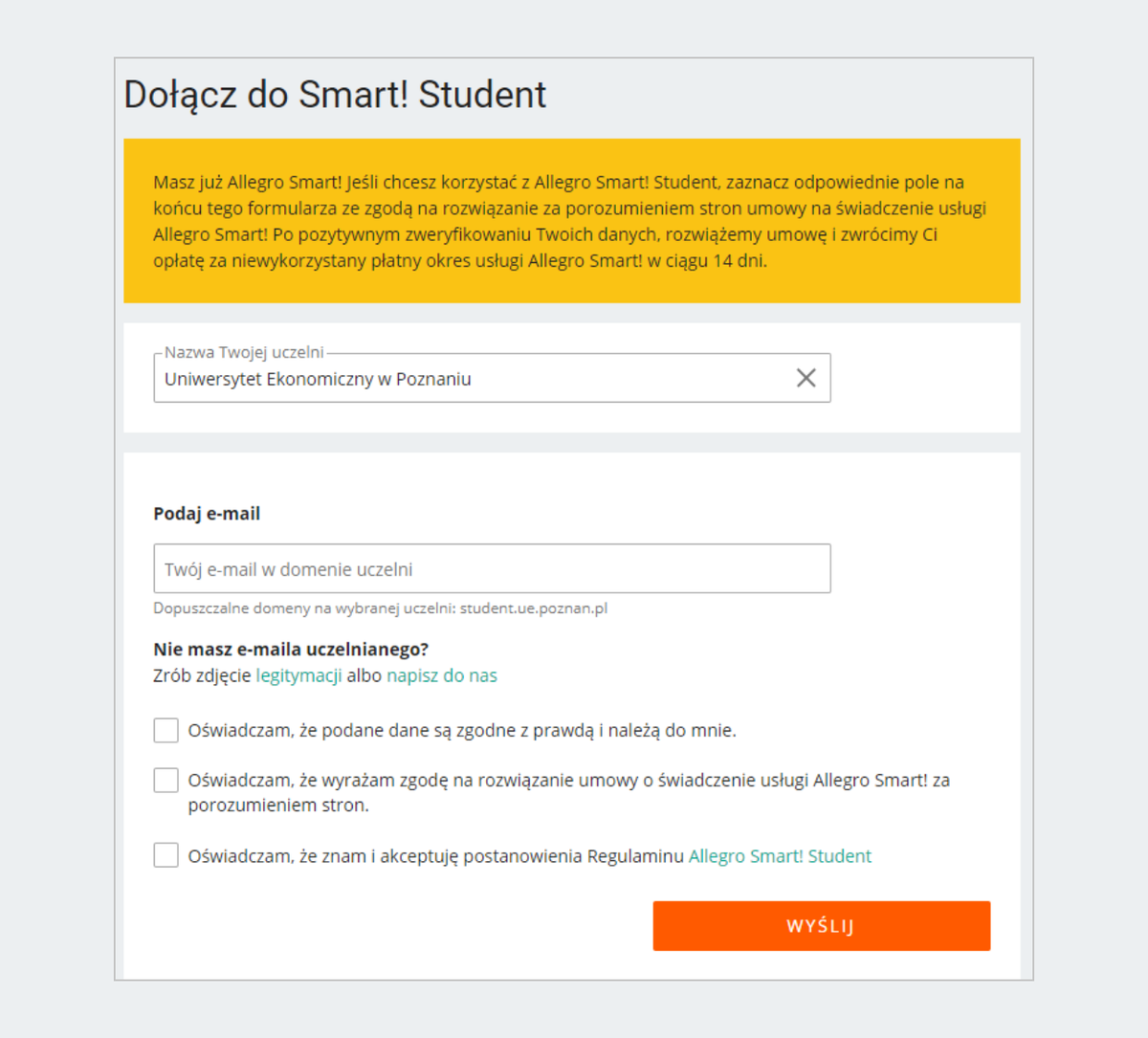The height and width of the screenshot is (1038, 1148).
Task: Click the yellow Allegro Smart! info banner
Action: tap(571, 221)
